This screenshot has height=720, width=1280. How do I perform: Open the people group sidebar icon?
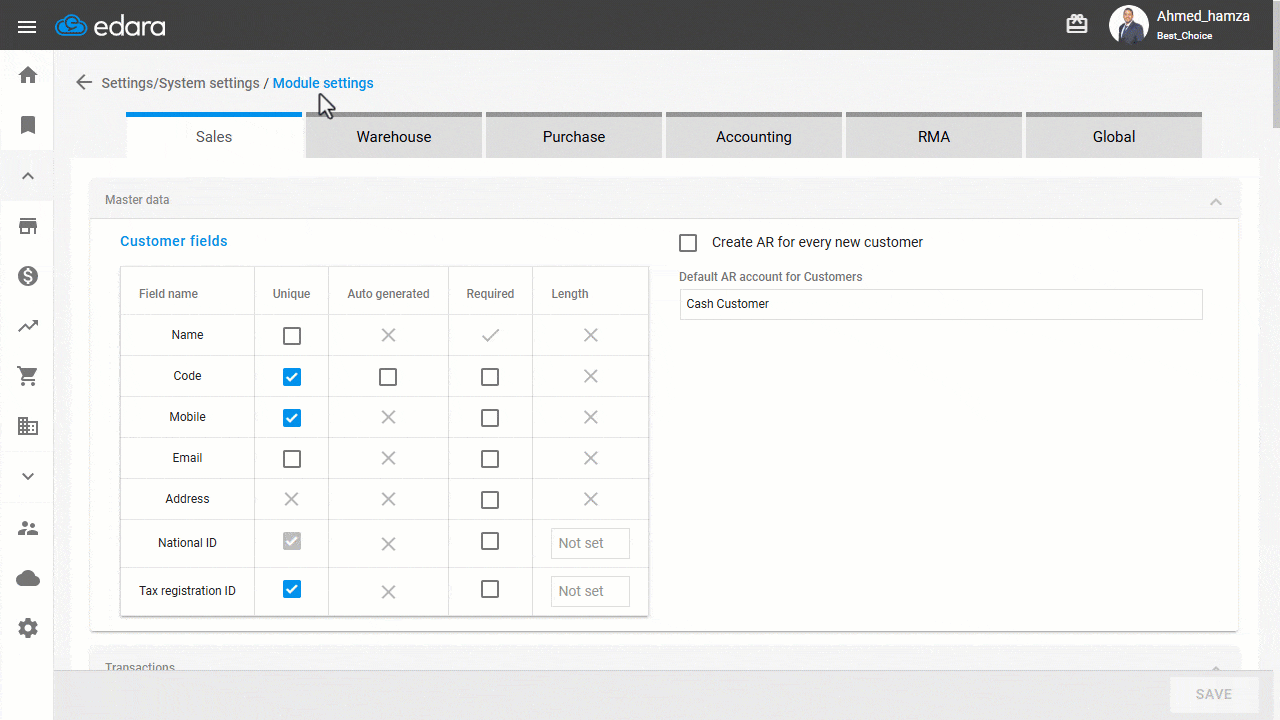click(x=28, y=528)
